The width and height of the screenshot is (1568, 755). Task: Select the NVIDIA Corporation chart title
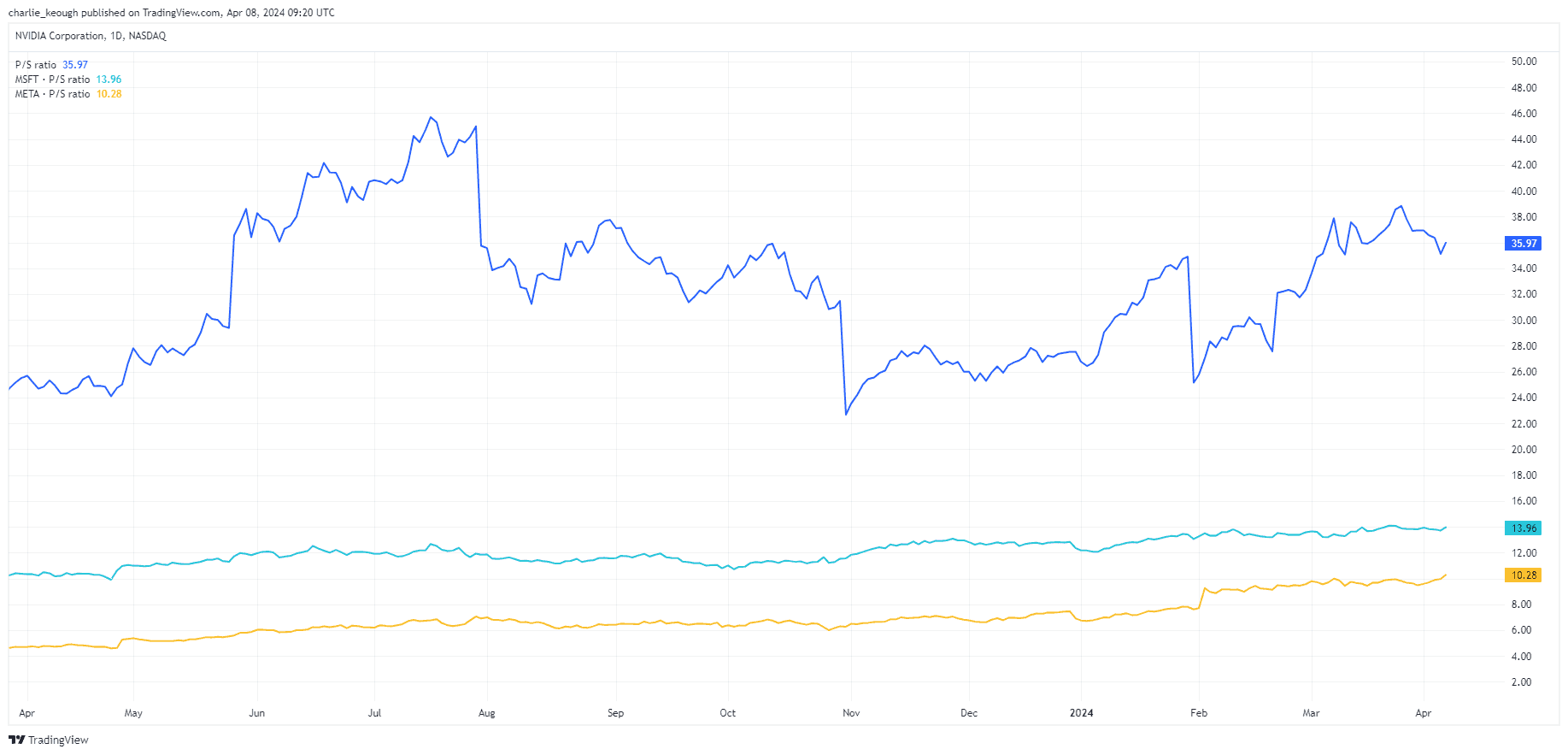91,36
